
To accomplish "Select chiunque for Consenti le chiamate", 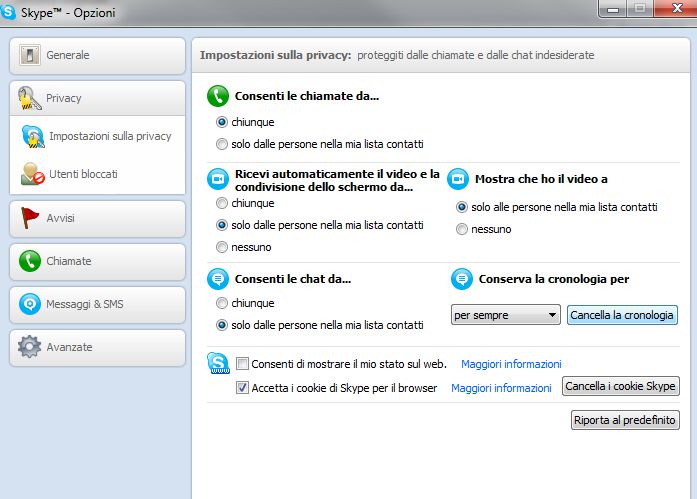I will pyautogui.click(x=221, y=122).
